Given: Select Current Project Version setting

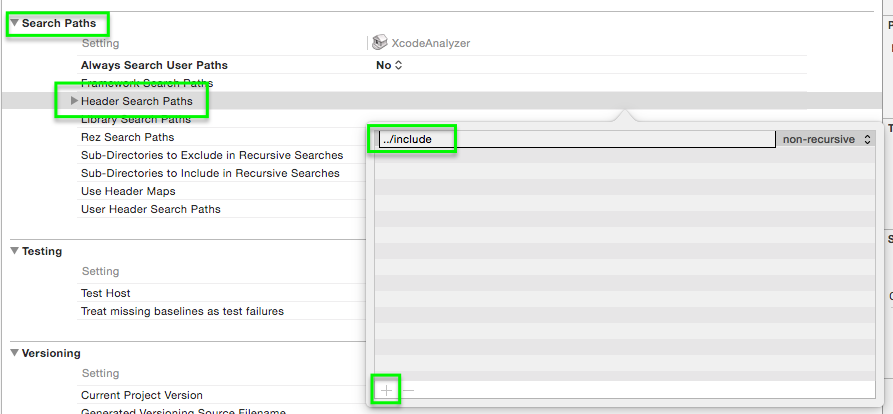Looking at the screenshot, I should (141, 395).
